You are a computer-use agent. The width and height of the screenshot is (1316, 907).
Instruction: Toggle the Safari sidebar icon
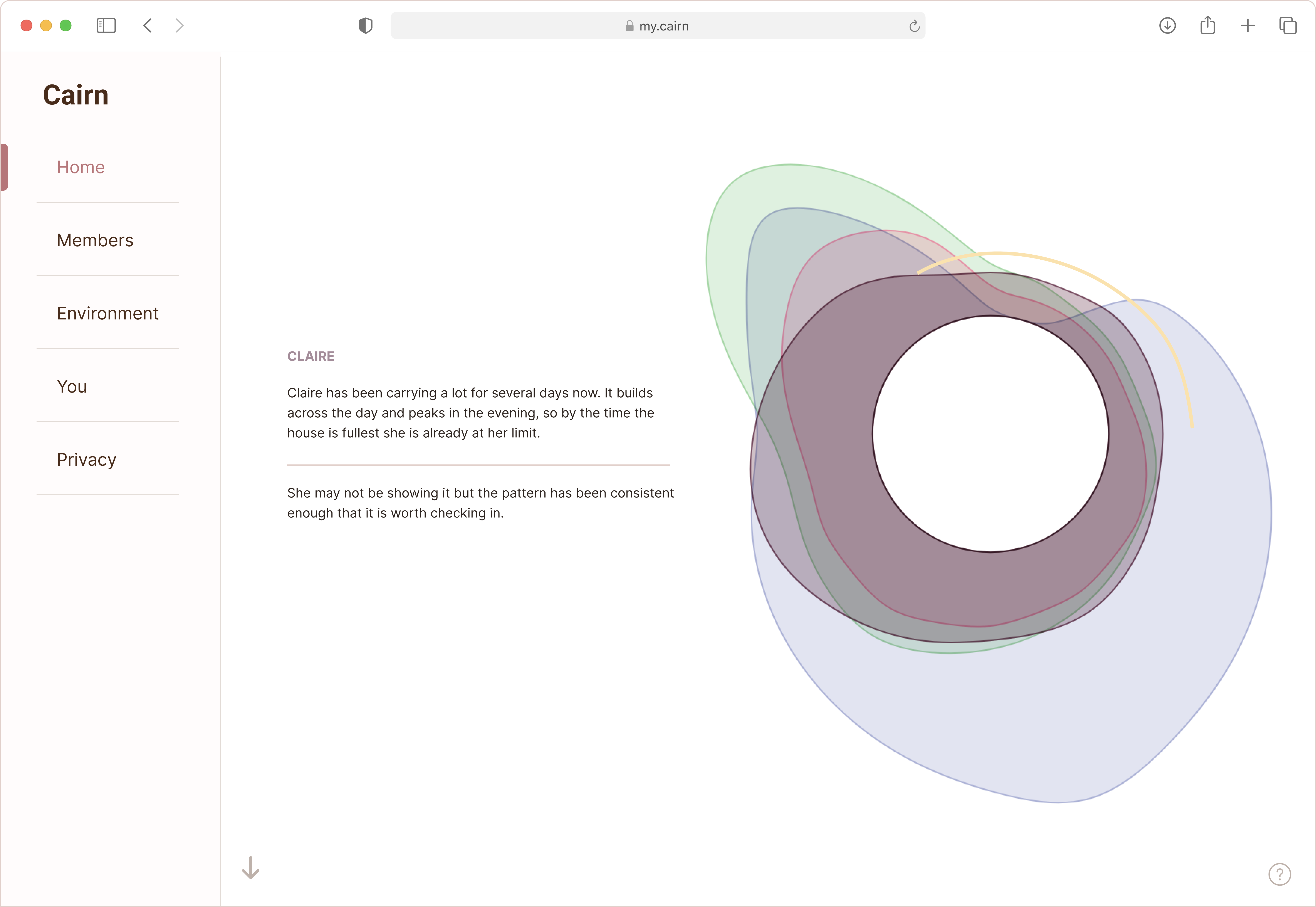coord(106,26)
